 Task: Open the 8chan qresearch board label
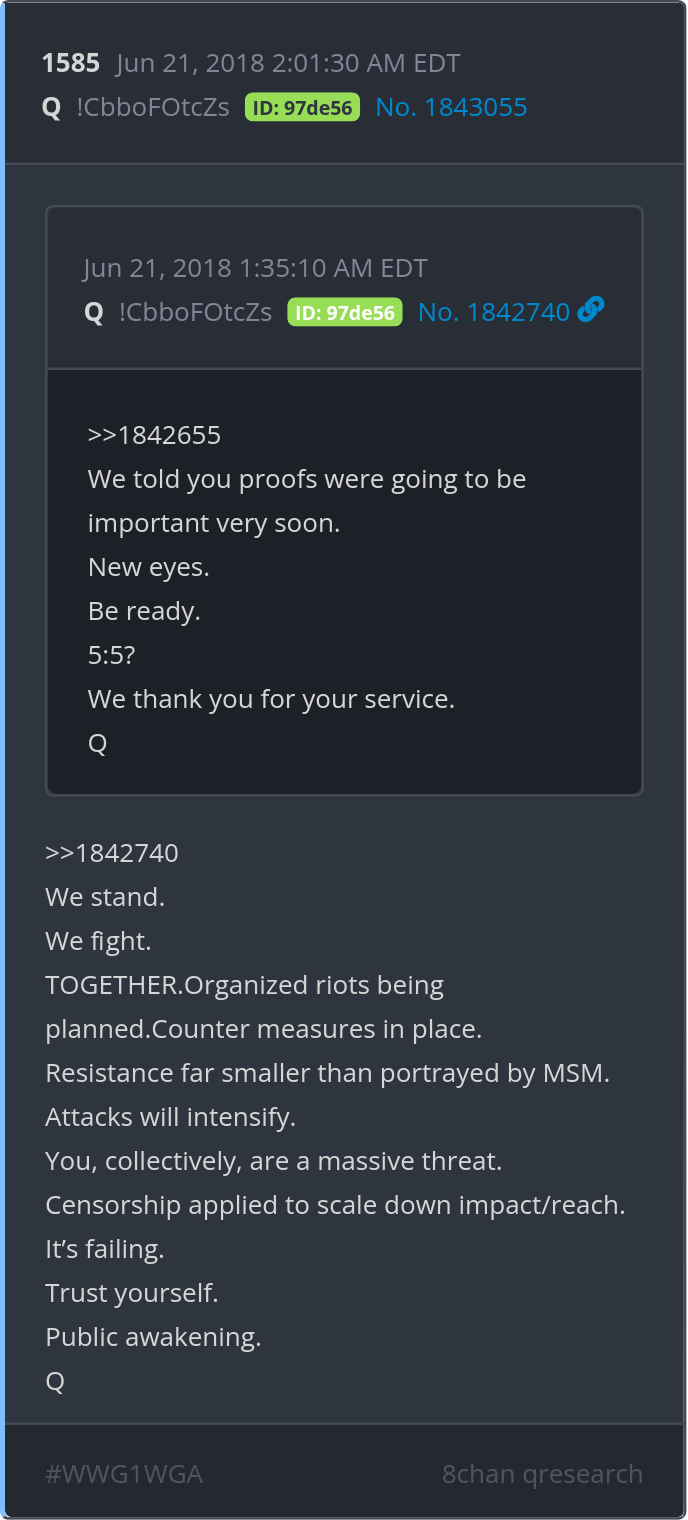[x=542, y=1474]
